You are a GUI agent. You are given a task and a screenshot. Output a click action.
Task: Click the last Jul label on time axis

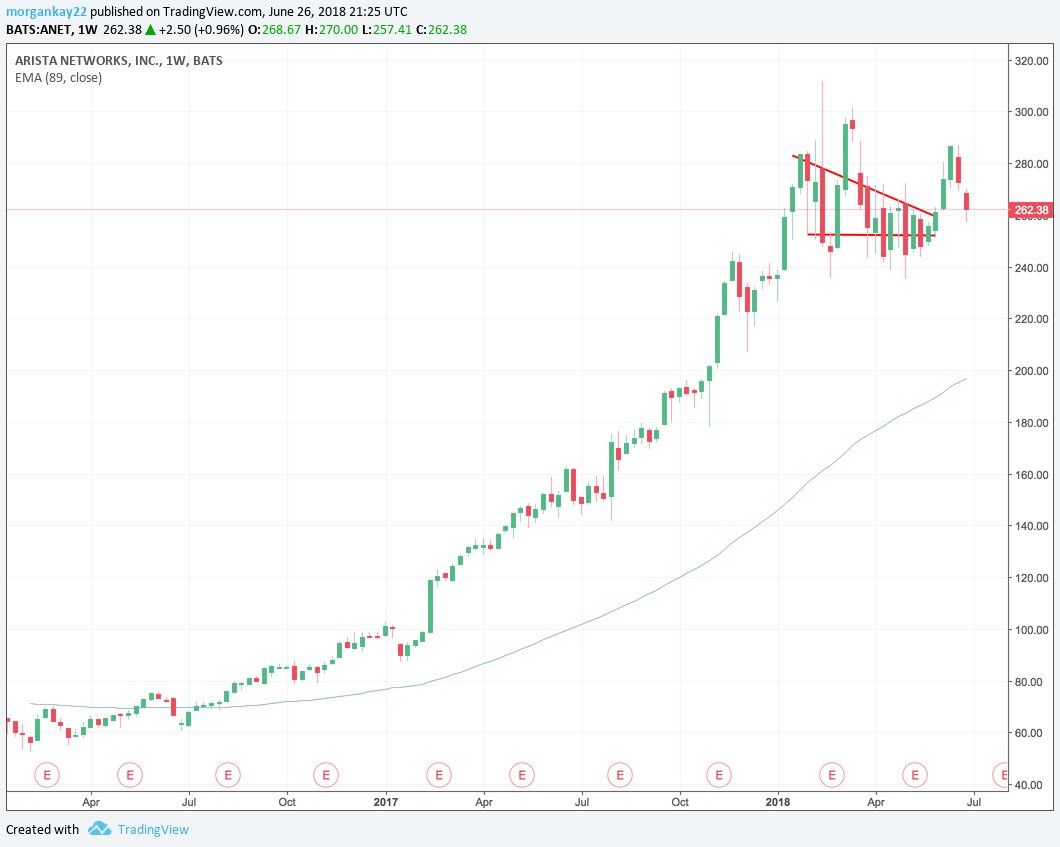pos(974,802)
